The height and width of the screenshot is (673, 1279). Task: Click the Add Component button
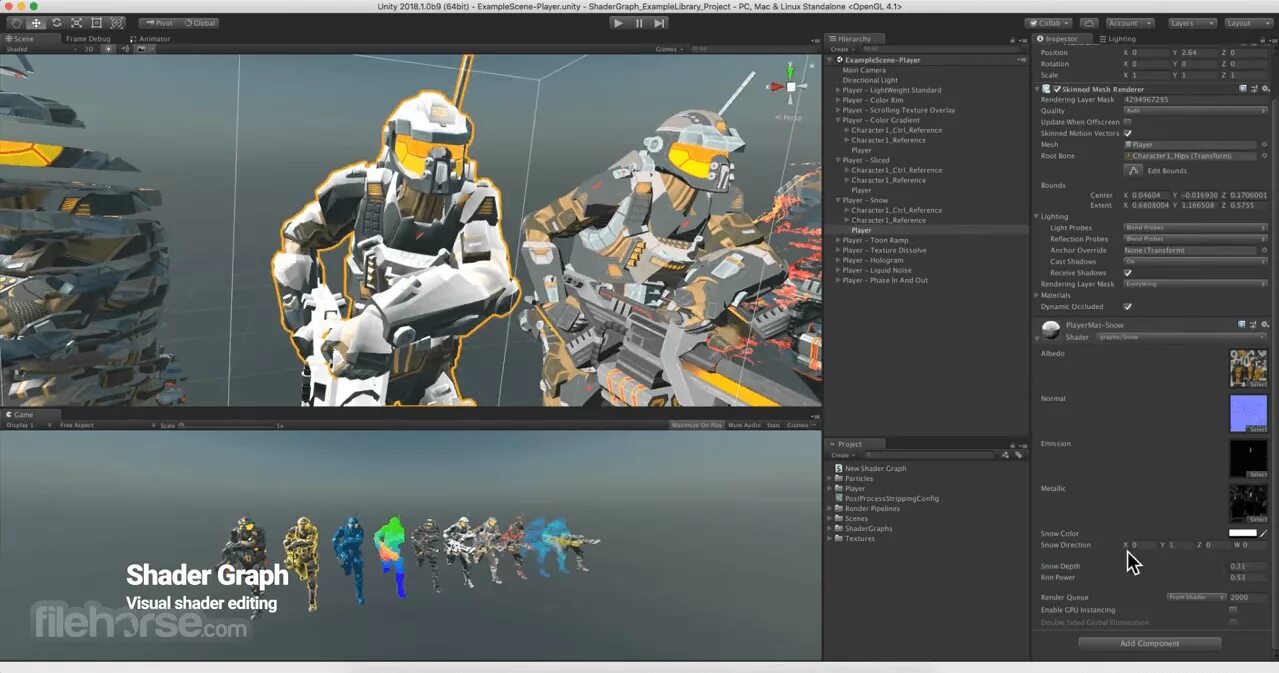[x=1150, y=644]
